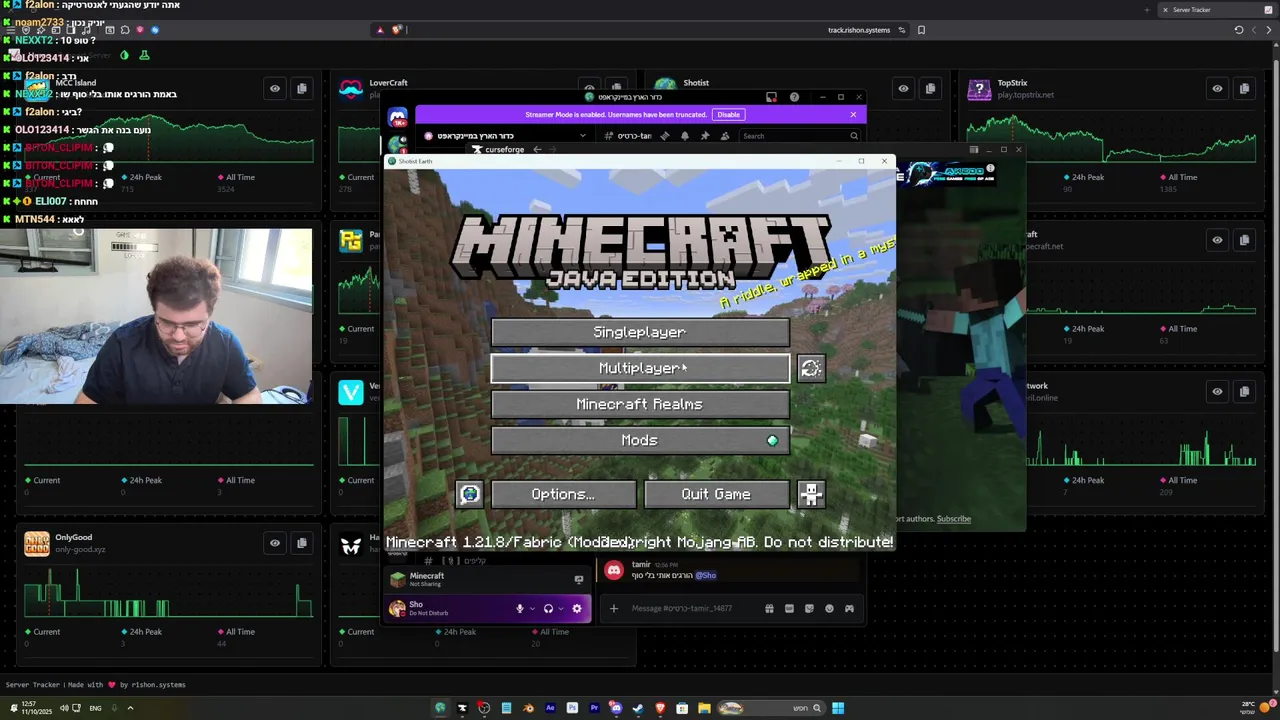
Task: Reload the browser page
Action: click(x=1238, y=30)
